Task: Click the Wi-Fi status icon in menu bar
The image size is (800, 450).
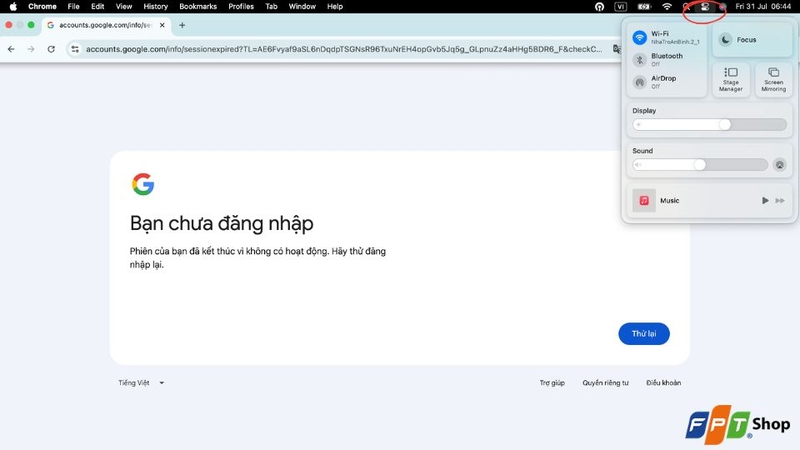Action: [x=667, y=7]
